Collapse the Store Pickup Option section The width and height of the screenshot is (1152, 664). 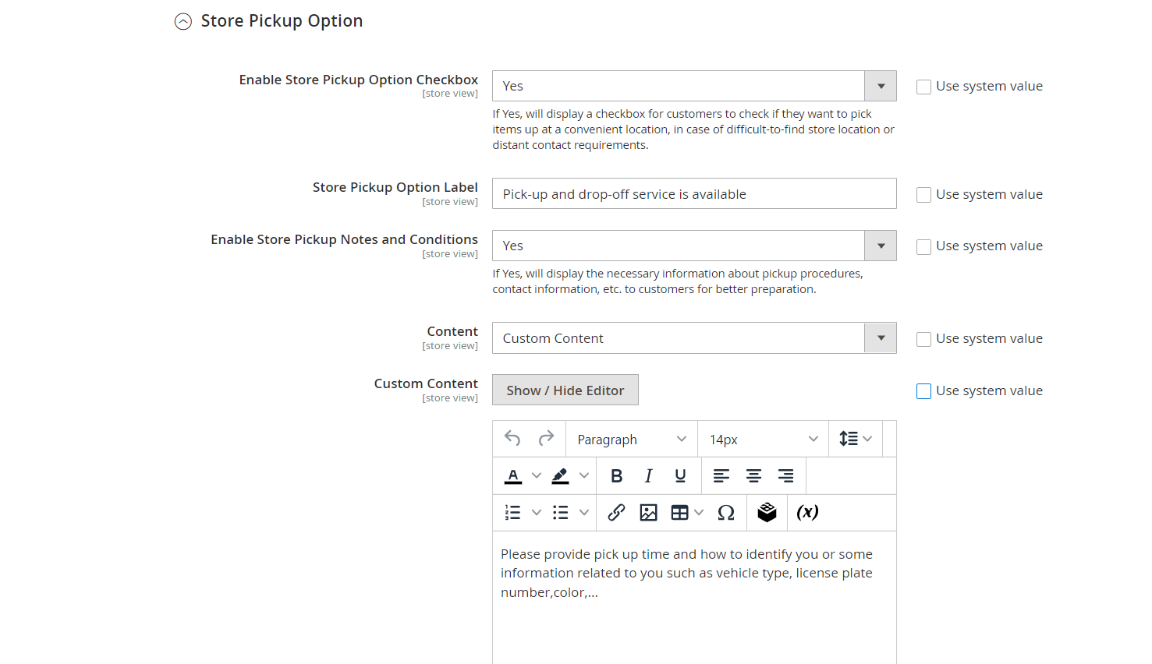point(183,22)
